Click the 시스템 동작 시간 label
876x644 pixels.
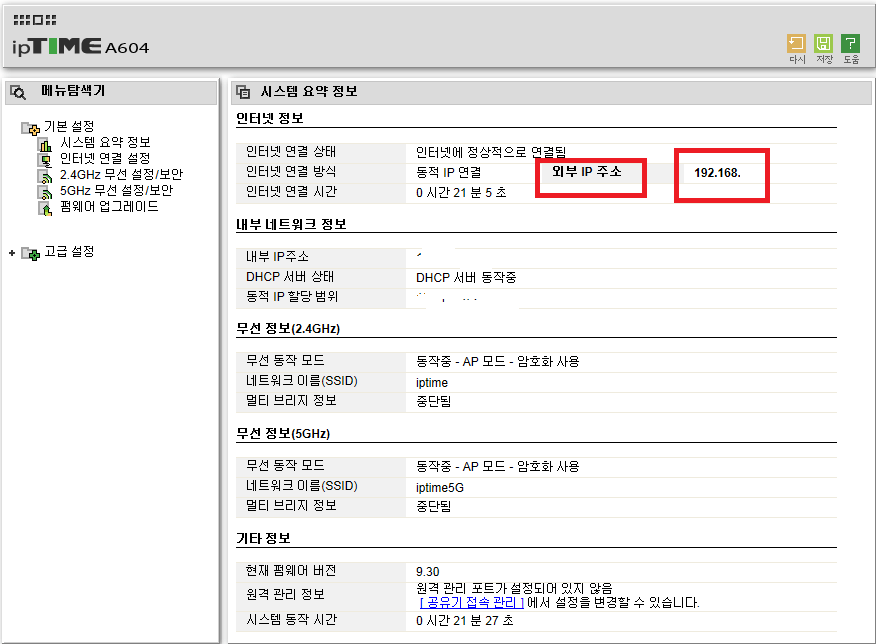291,619
